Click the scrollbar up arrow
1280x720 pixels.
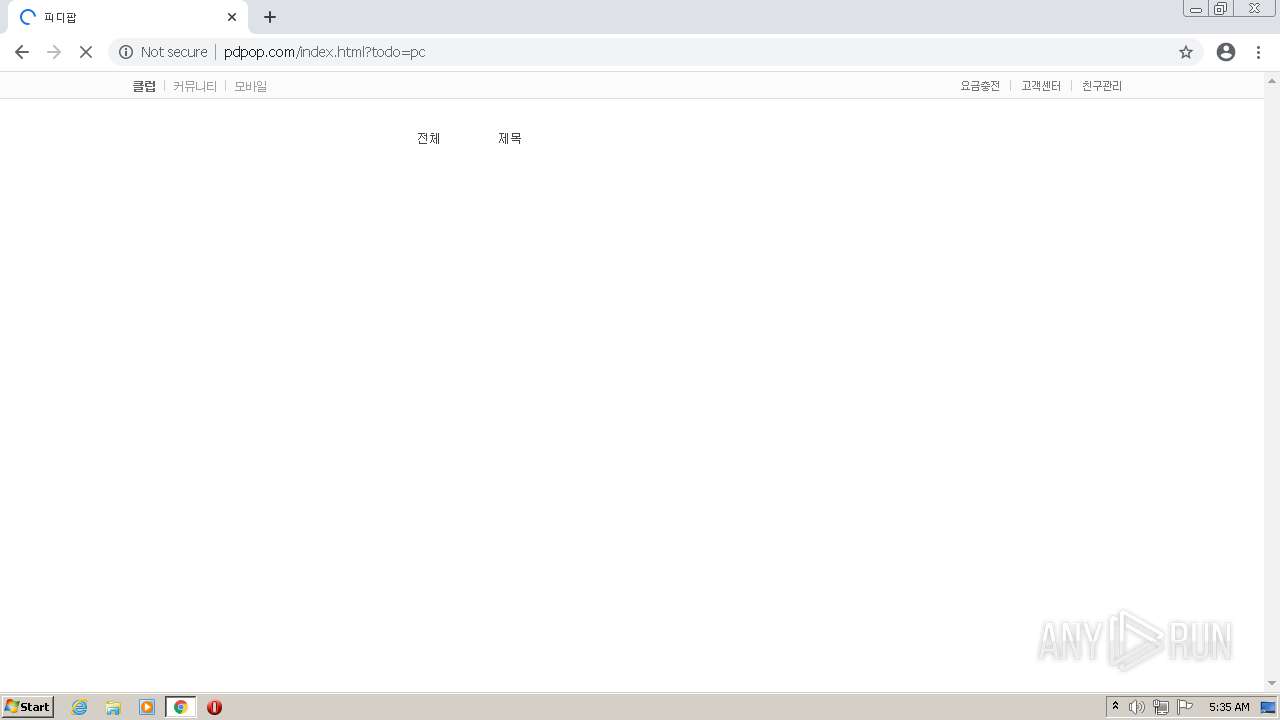pos(1272,81)
